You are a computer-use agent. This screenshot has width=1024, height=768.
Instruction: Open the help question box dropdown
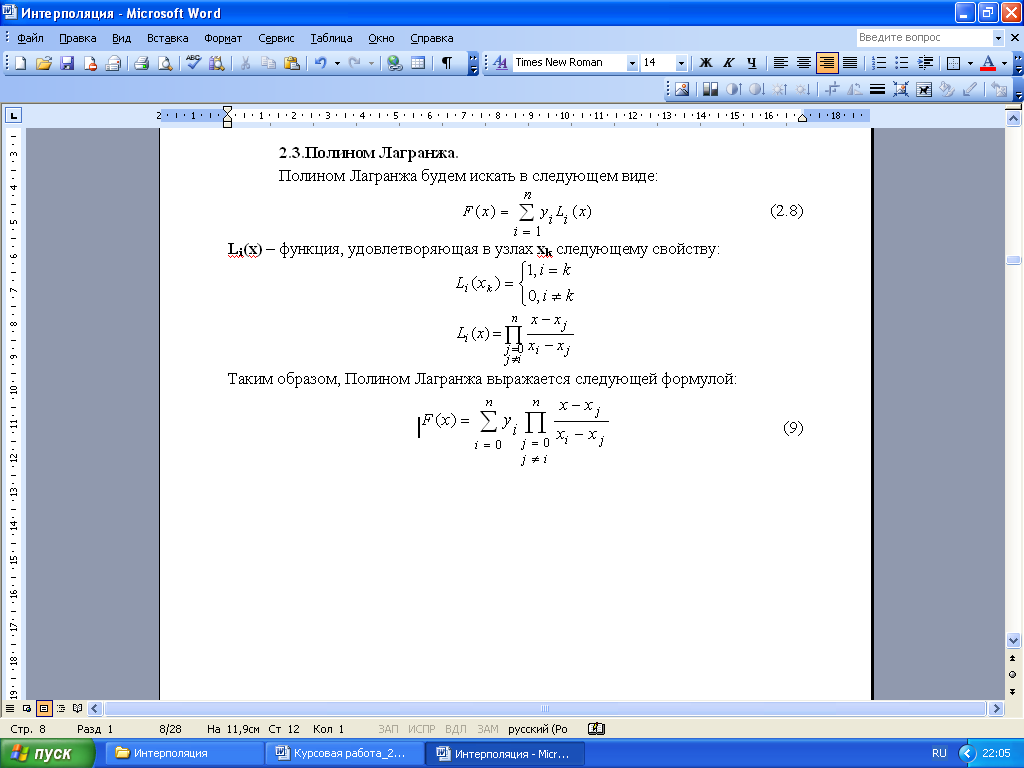pos(998,38)
